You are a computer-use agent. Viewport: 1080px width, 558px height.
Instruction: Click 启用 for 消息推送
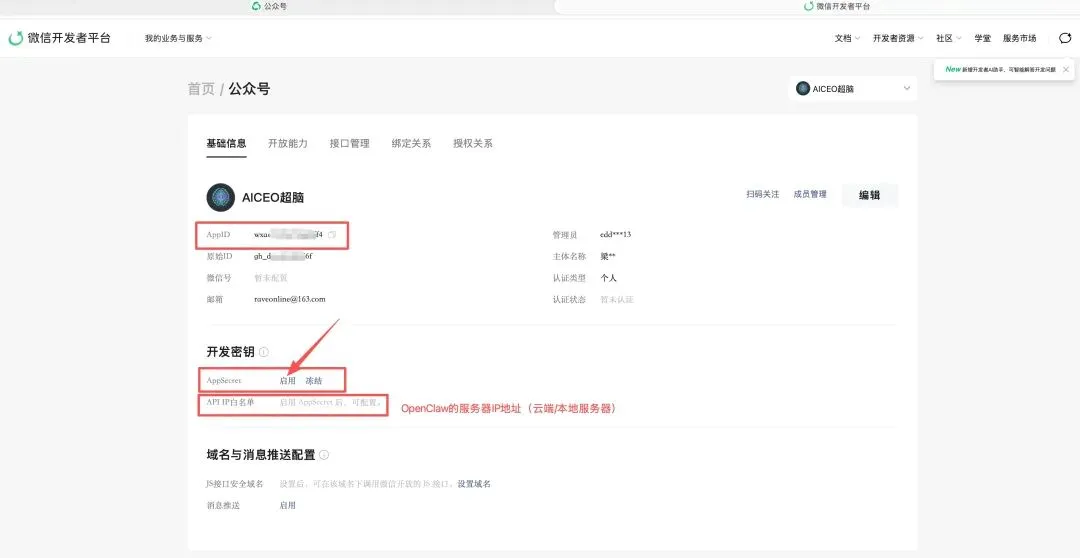[x=287, y=506]
